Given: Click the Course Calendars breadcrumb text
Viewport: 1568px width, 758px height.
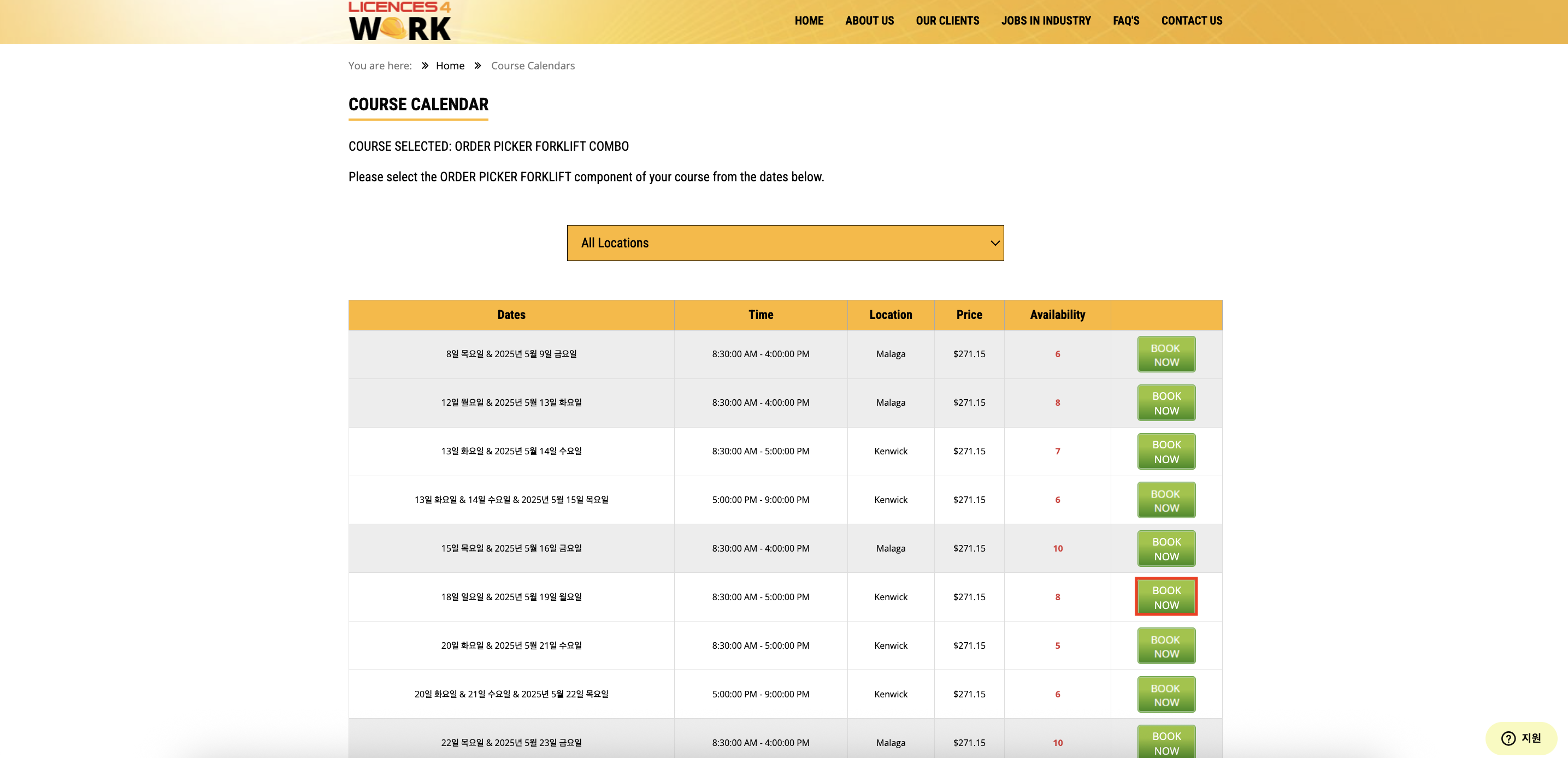Looking at the screenshot, I should coord(532,66).
